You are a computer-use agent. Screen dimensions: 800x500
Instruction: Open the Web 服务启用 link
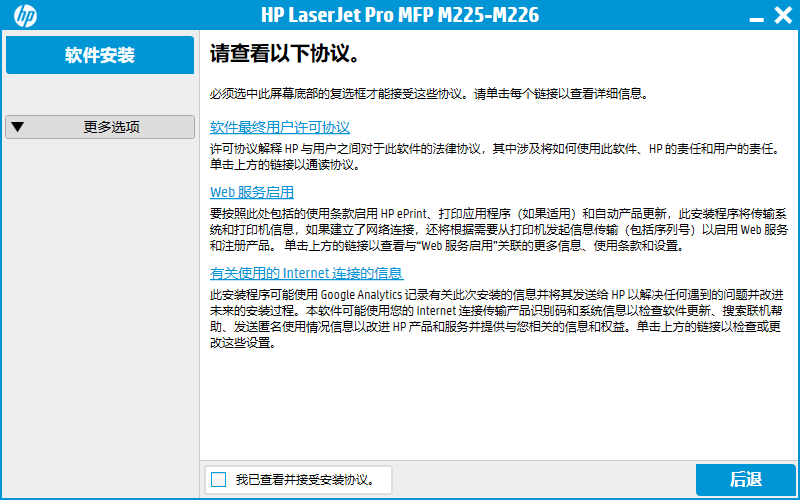pos(252,192)
